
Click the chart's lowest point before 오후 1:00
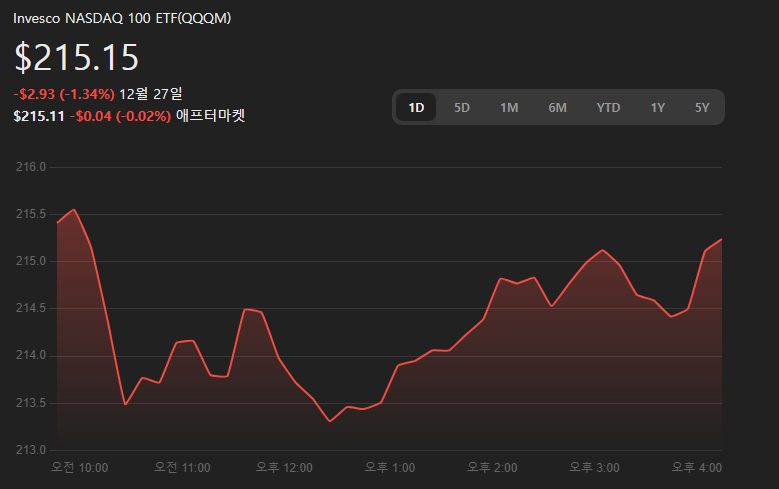[x=330, y=421]
